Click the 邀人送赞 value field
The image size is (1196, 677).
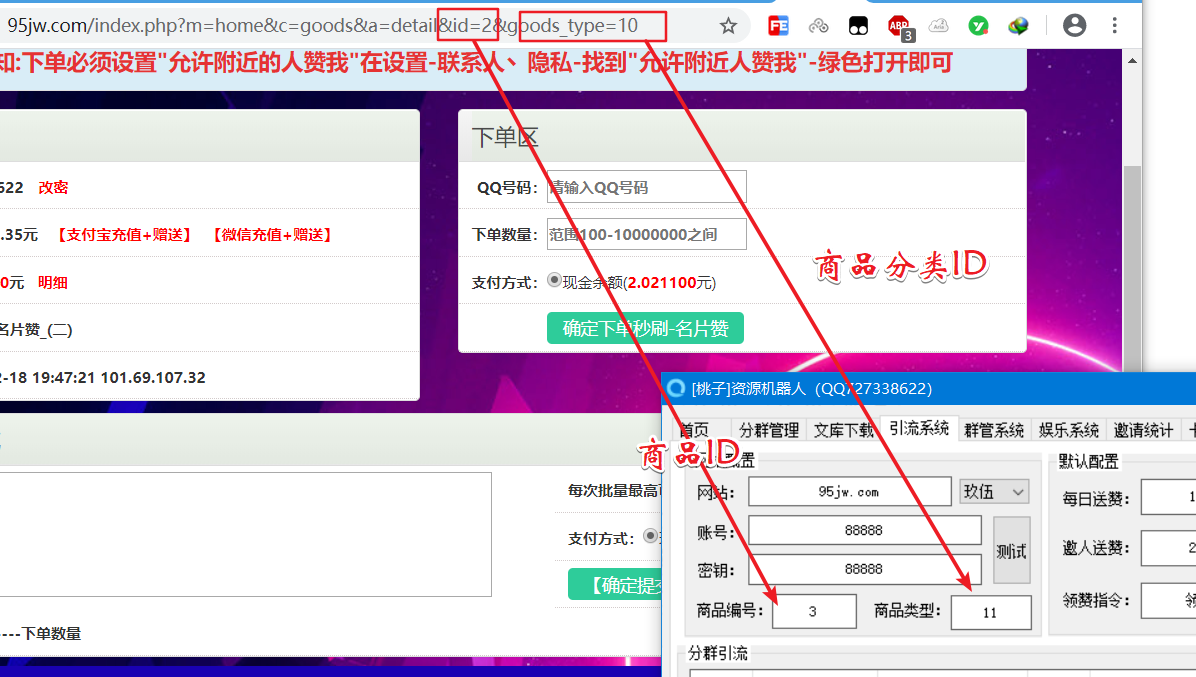point(1169,547)
